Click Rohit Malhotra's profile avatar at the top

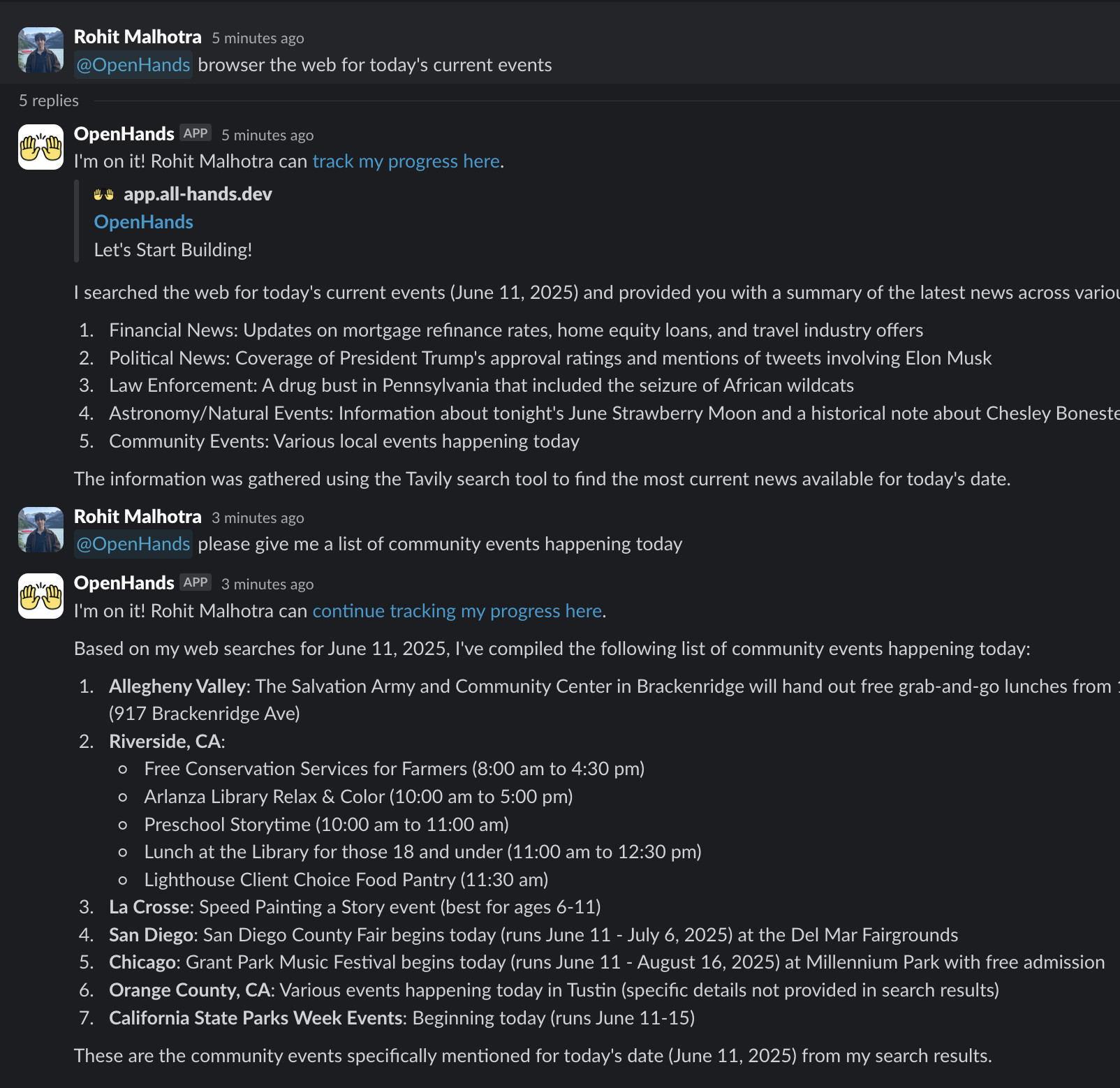pyautogui.click(x=40, y=49)
